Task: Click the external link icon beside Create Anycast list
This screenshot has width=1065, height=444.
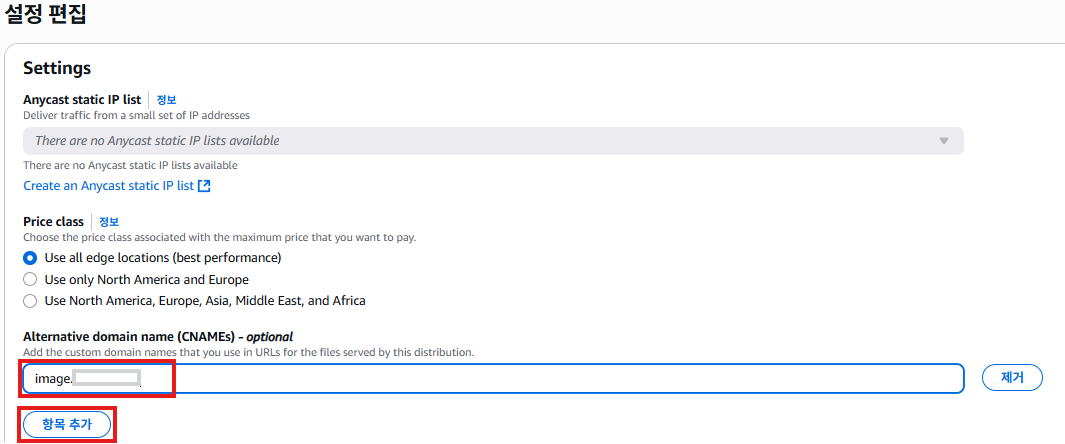Action: [204, 186]
